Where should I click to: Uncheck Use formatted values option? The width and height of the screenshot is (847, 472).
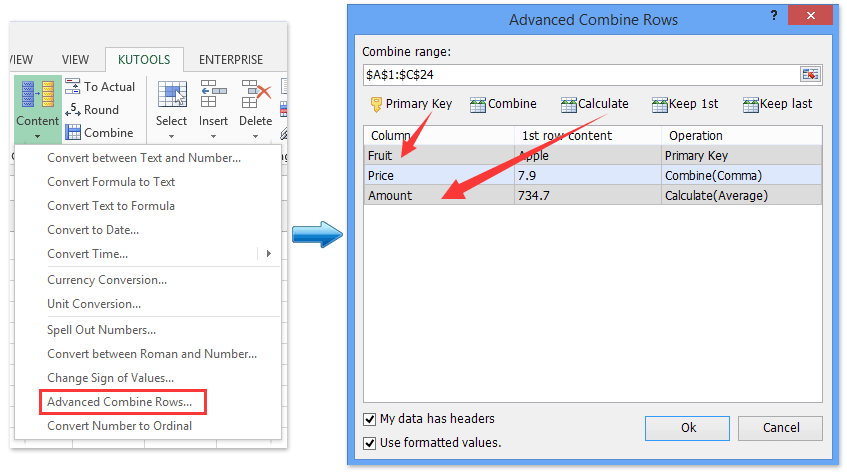click(371, 442)
